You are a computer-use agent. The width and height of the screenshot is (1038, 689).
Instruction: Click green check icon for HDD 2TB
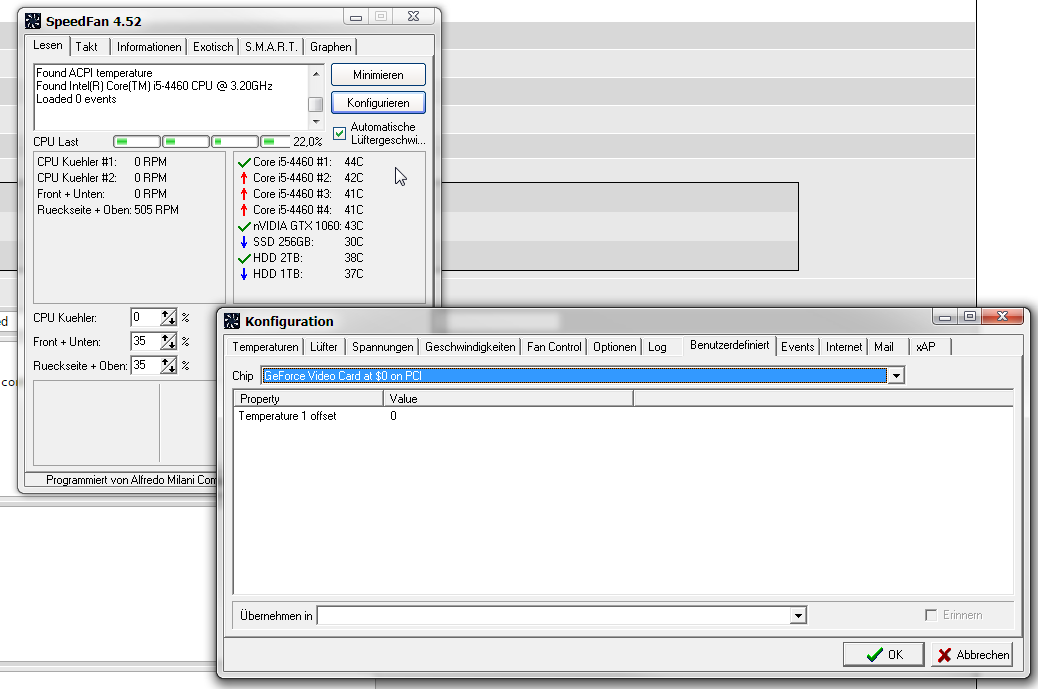tap(244, 258)
